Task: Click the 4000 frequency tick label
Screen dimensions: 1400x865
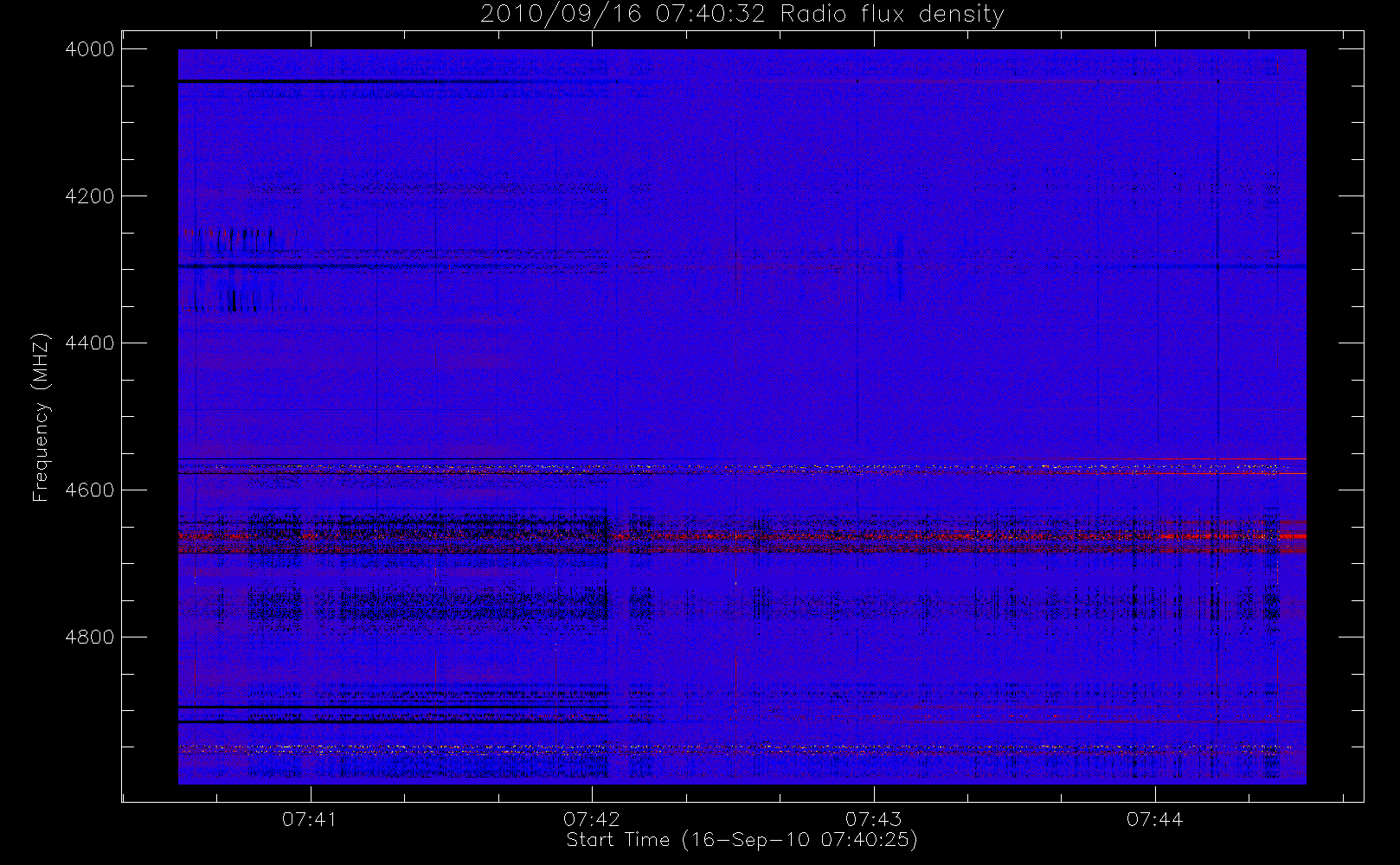Action: click(90, 49)
